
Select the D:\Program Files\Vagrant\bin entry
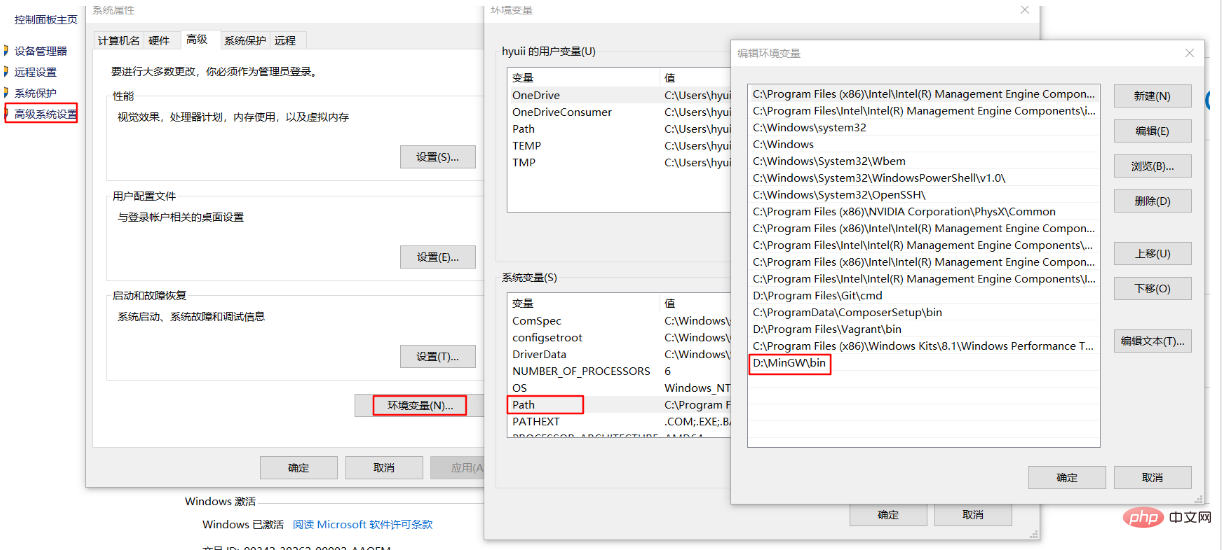923,329
